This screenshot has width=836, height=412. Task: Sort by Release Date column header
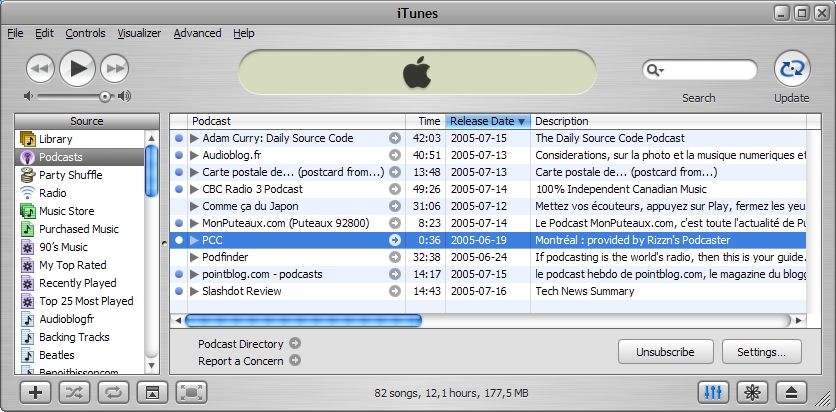click(x=488, y=121)
